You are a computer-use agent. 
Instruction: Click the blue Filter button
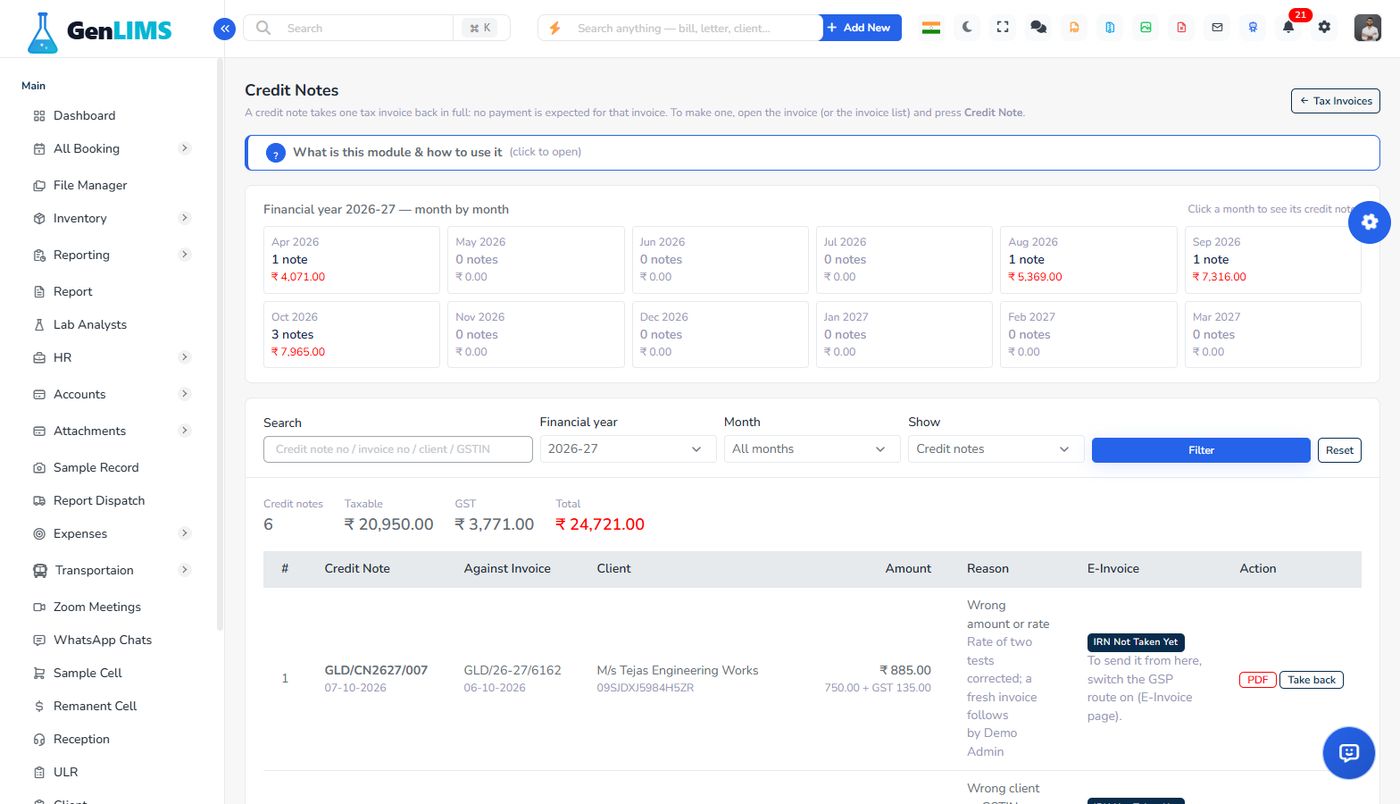point(1201,450)
